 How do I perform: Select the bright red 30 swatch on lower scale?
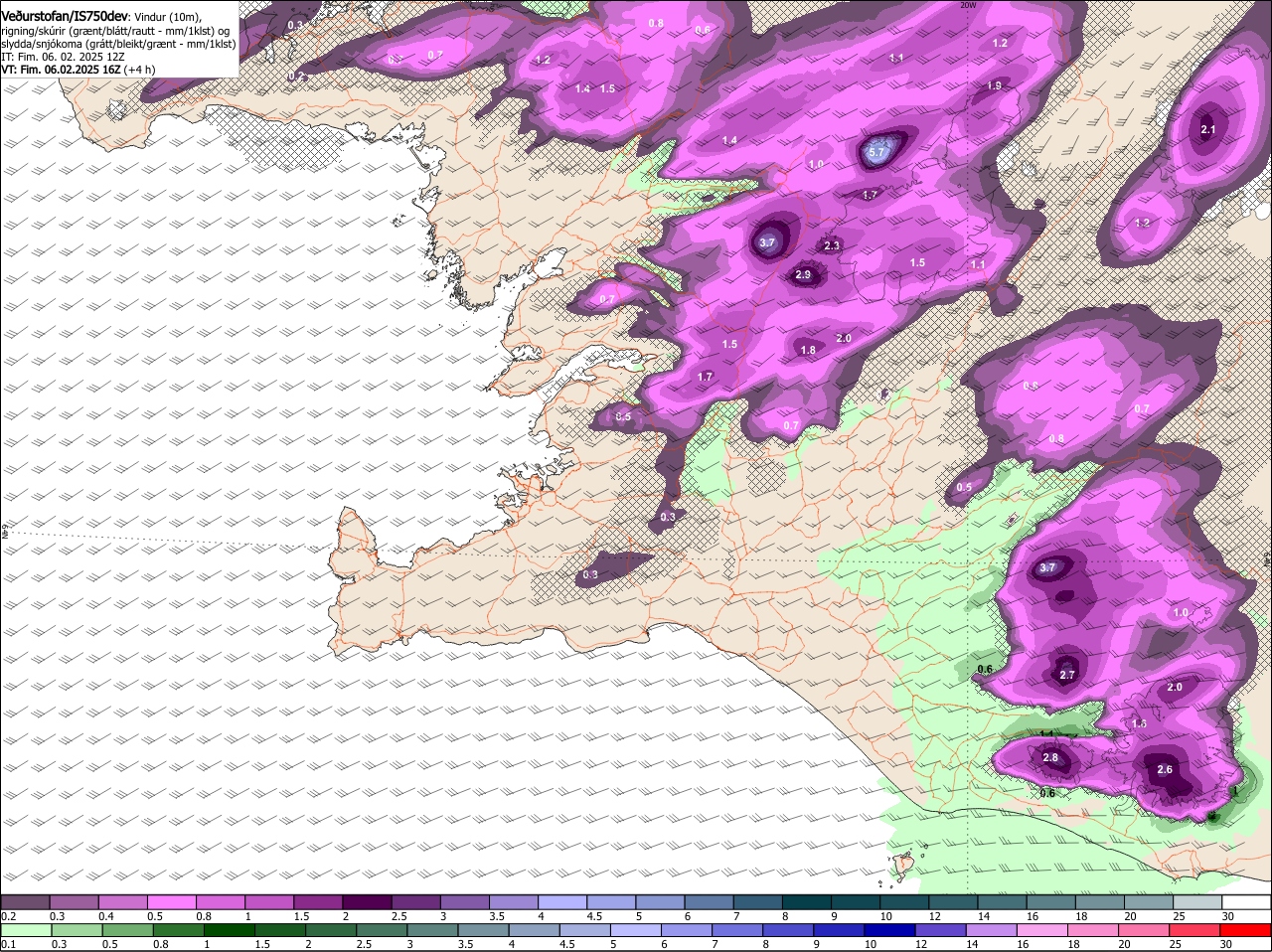(1247, 930)
